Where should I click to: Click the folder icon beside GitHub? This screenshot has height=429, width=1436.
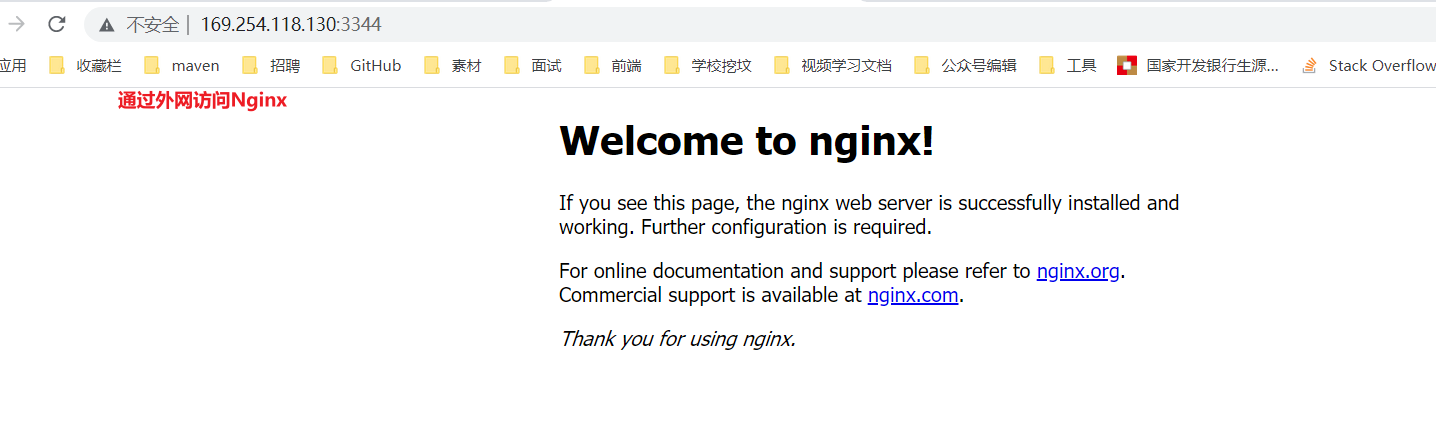pos(330,66)
